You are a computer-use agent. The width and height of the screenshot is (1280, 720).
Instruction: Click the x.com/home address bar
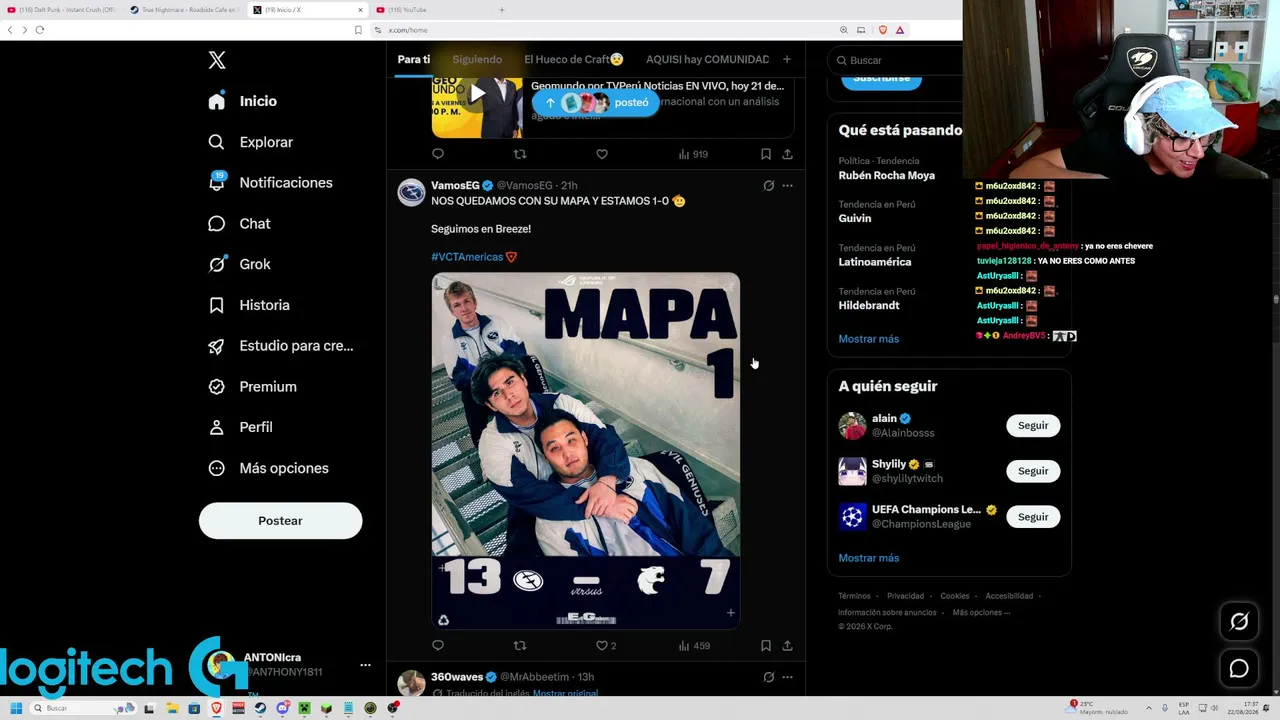(600, 30)
